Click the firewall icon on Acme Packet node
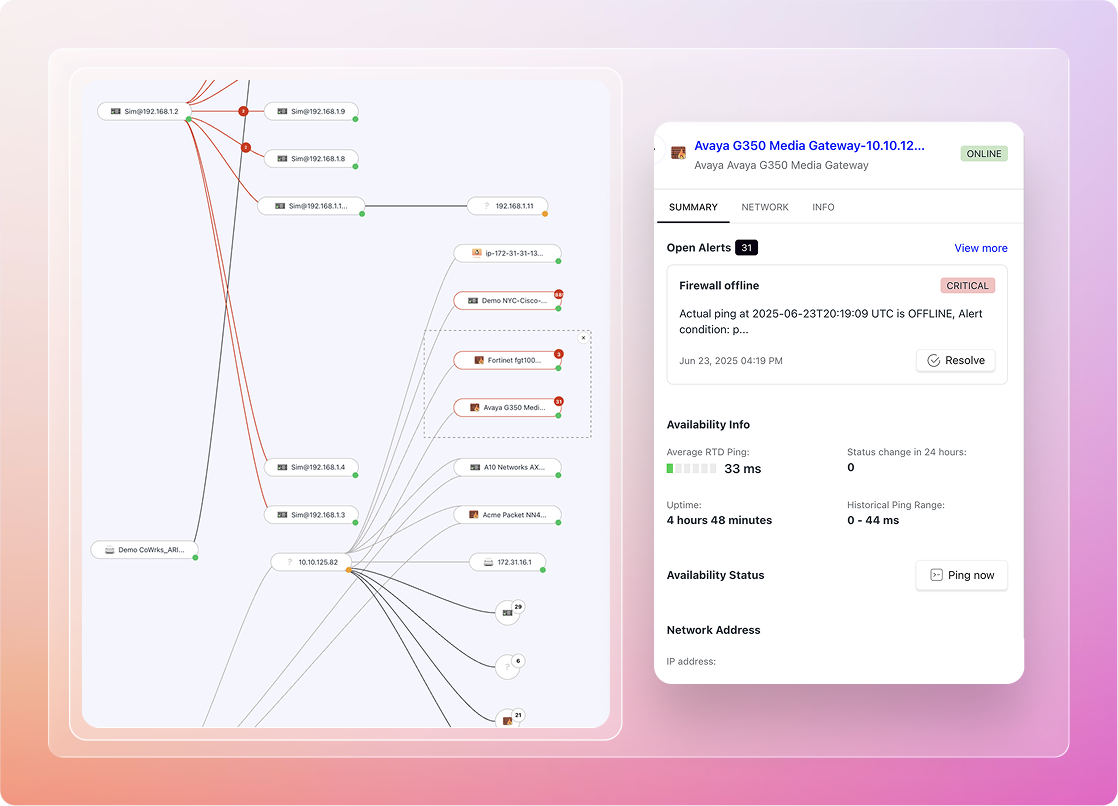Screen dimensions: 1118x806 [x=473, y=515]
